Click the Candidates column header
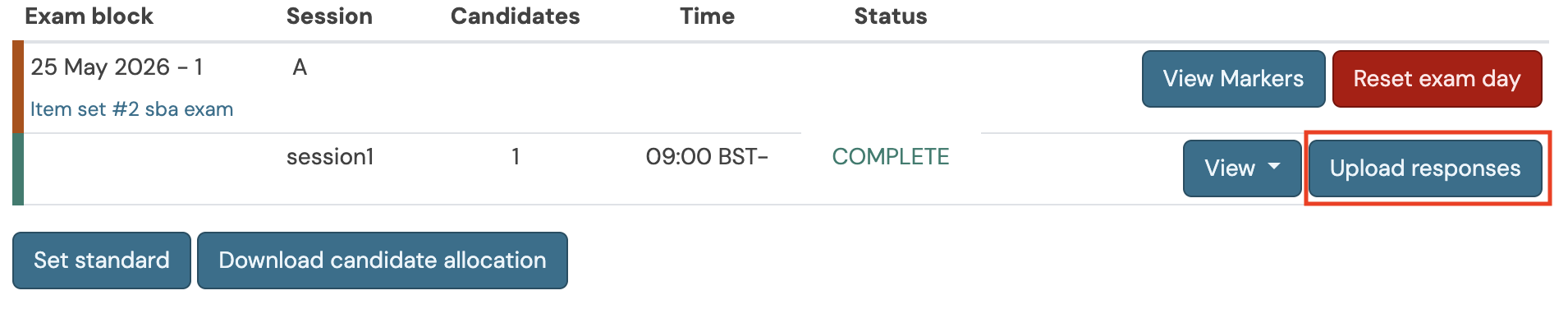The width and height of the screenshot is (1568, 309). [x=516, y=16]
